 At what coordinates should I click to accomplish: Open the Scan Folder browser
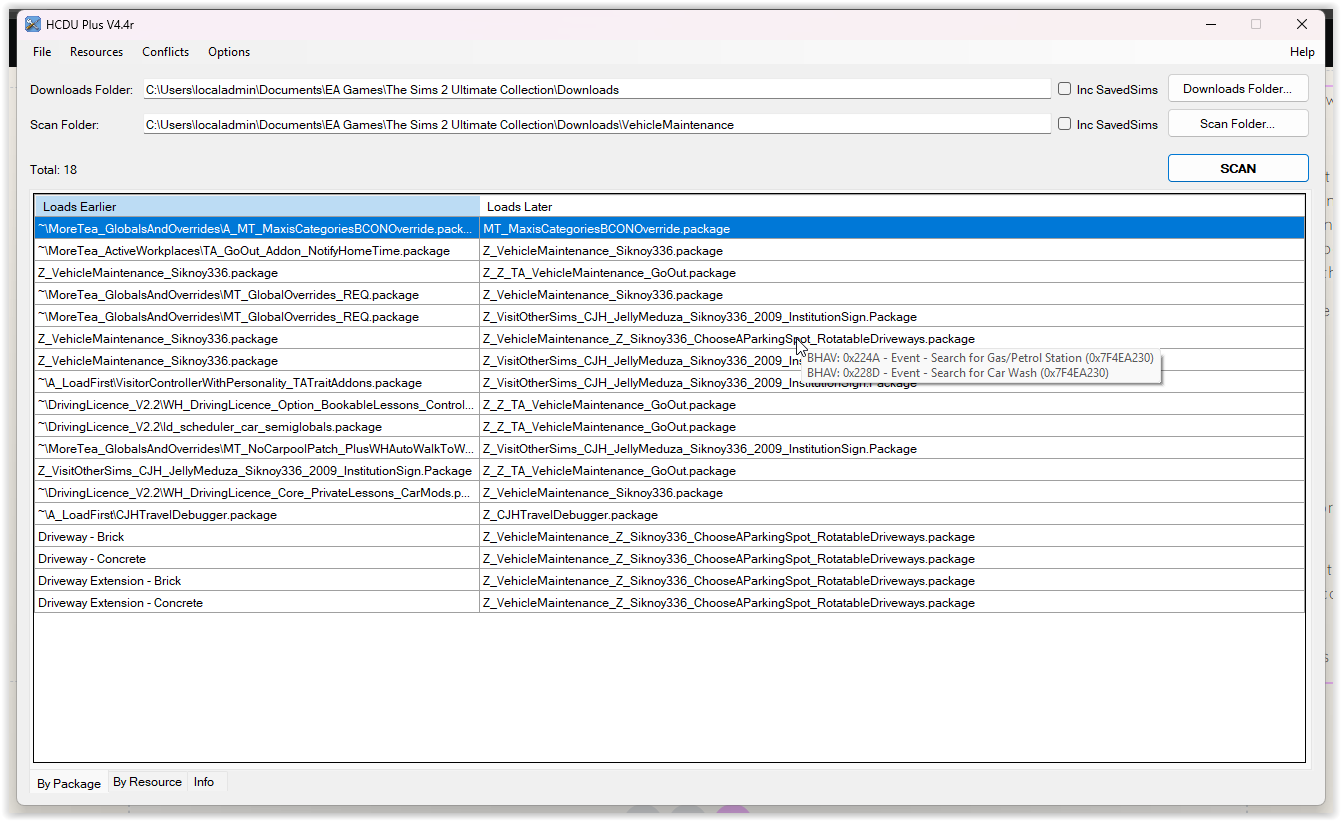[1238, 123]
